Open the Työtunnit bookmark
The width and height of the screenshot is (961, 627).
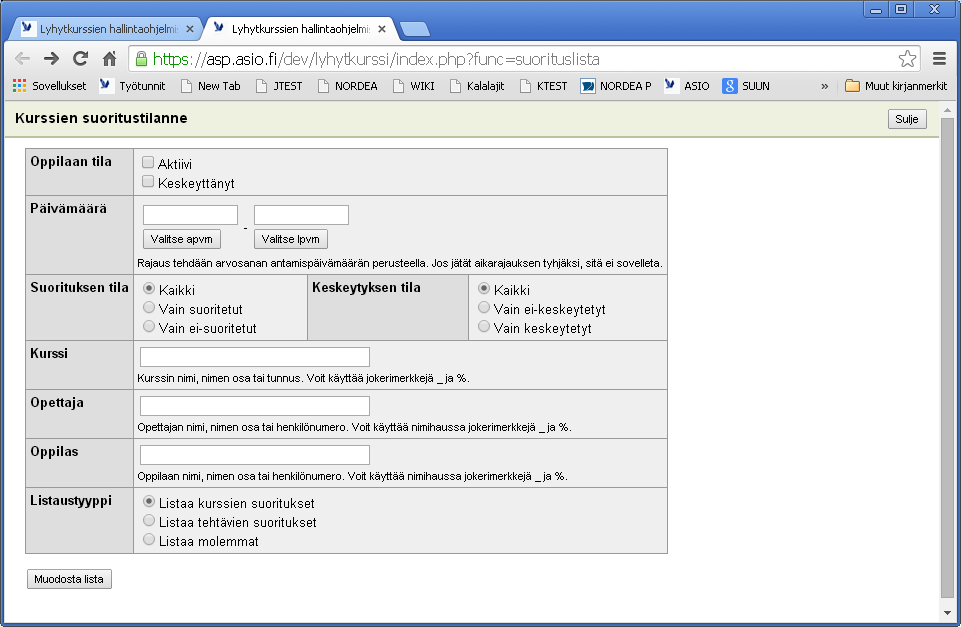pyautogui.click(x=132, y=86)
